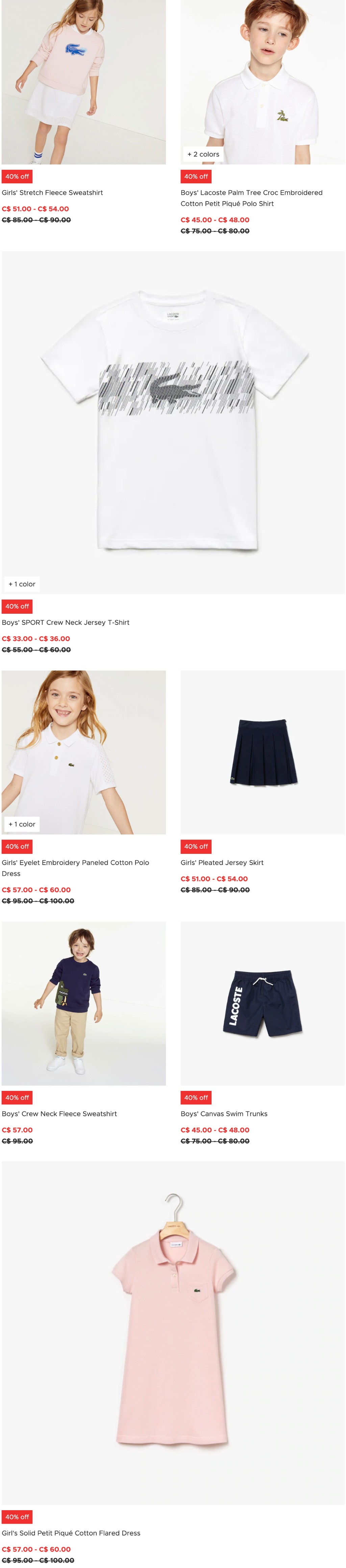The image size is (346, 1568).
Task: Click the navy Lacoste swim trunks image
Action: point(263,1004)
